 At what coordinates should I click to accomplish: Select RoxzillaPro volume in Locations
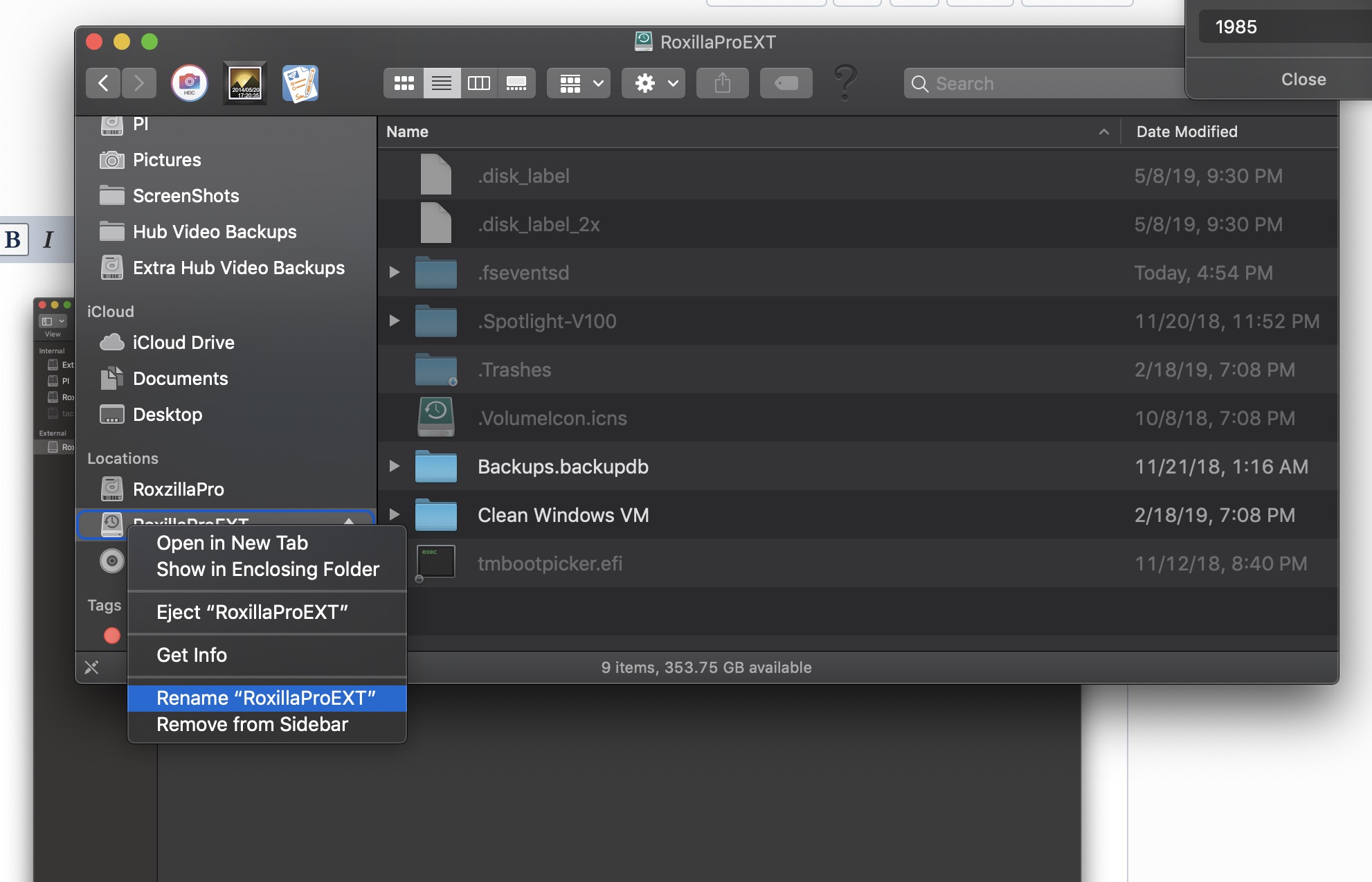[x=226, y=489]
